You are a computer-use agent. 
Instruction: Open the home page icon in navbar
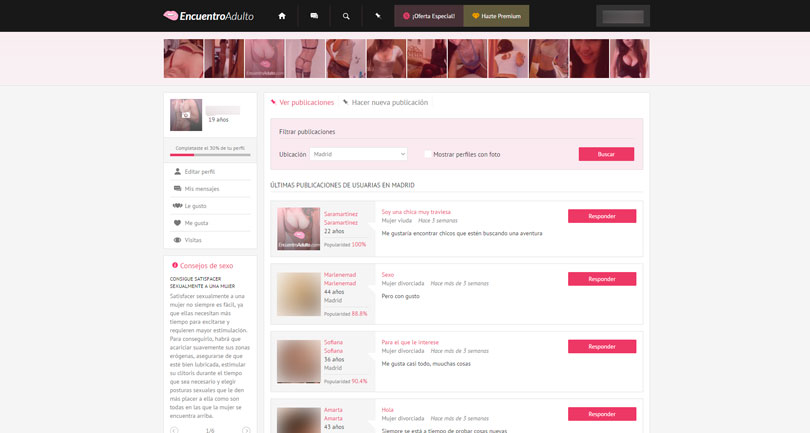tap(282, 16)
